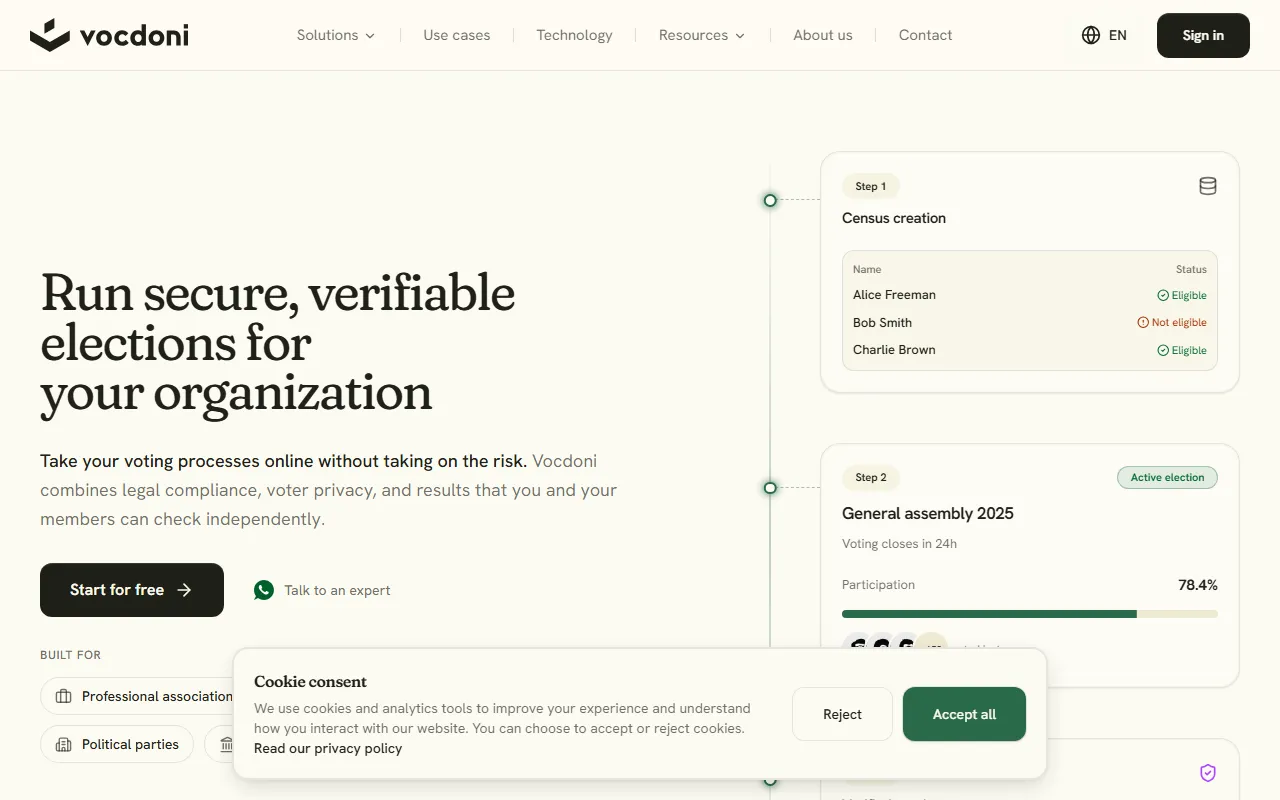This screenshot has height=800, width=1280.
Task: Select the Charlie Brown row
Action: coord(1030,350)
